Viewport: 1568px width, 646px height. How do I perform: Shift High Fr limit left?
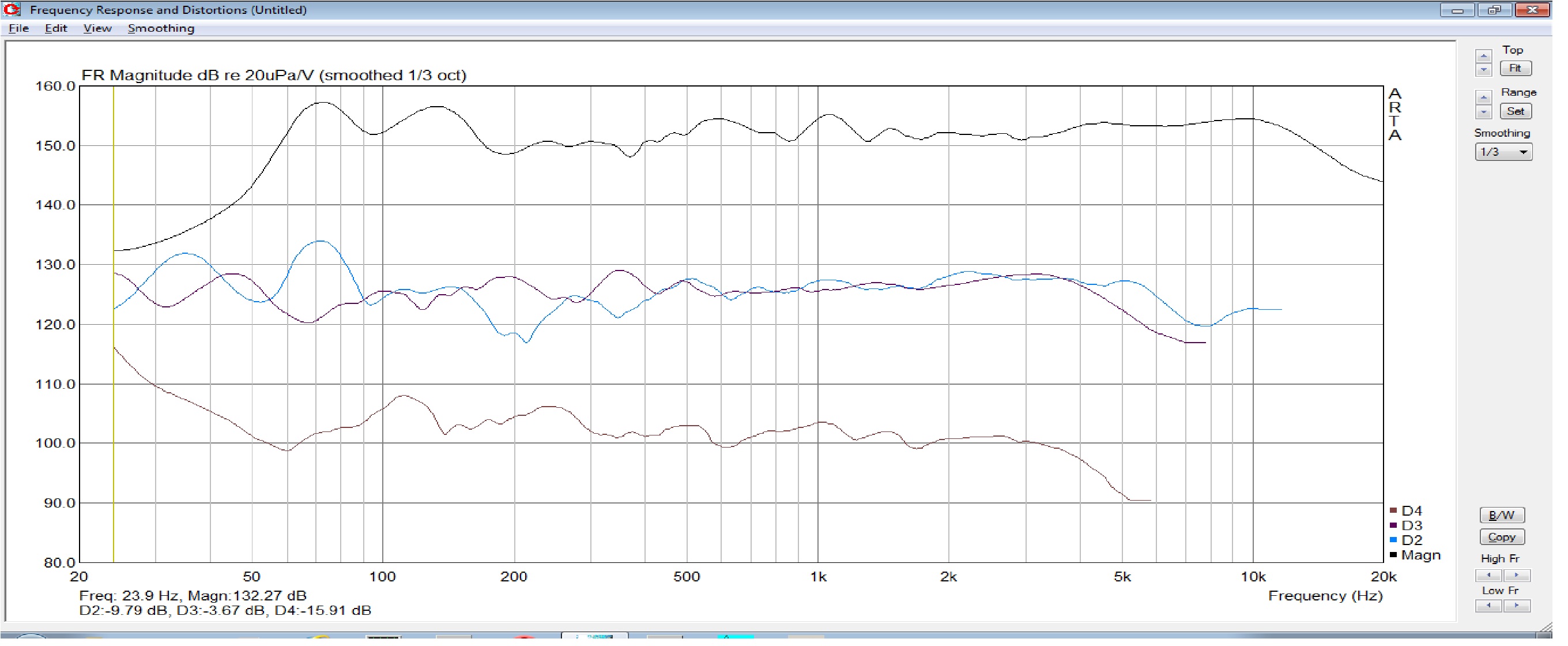(1489, 574)
